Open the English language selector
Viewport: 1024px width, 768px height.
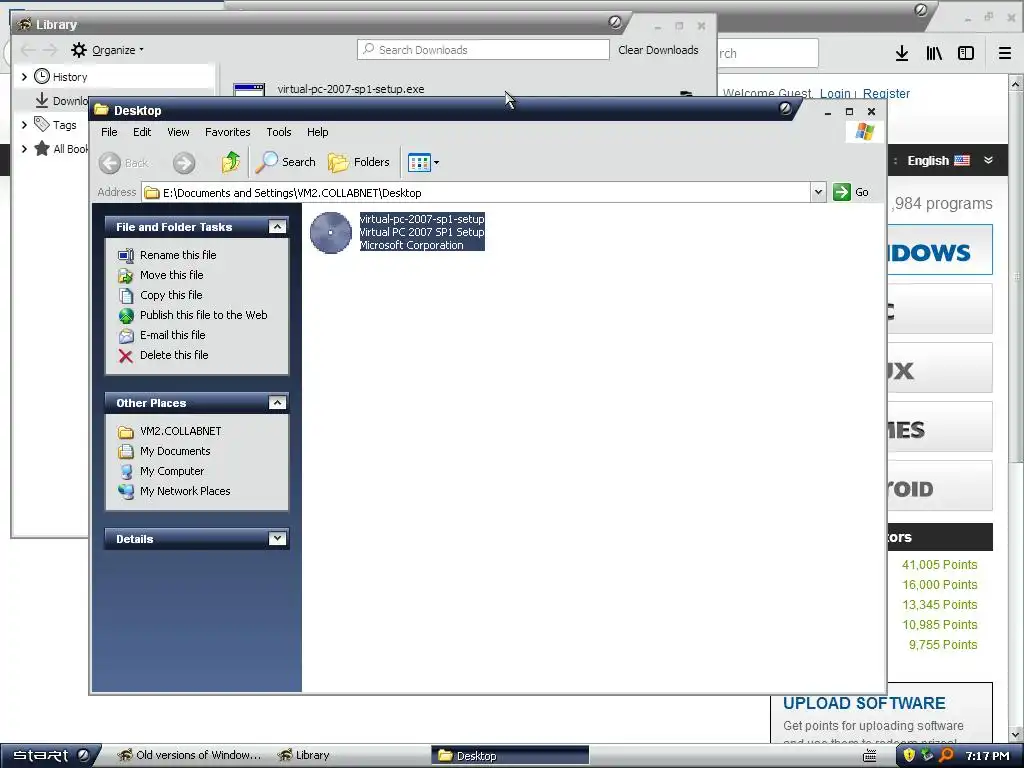[950, 161]
